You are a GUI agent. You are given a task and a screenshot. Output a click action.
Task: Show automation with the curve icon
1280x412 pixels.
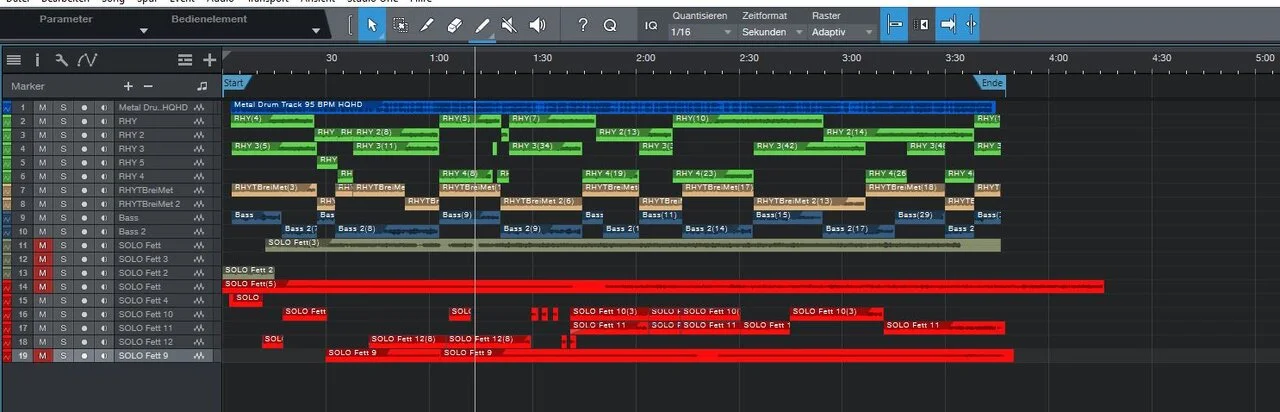pyautogui.click(x=87, y=60)
